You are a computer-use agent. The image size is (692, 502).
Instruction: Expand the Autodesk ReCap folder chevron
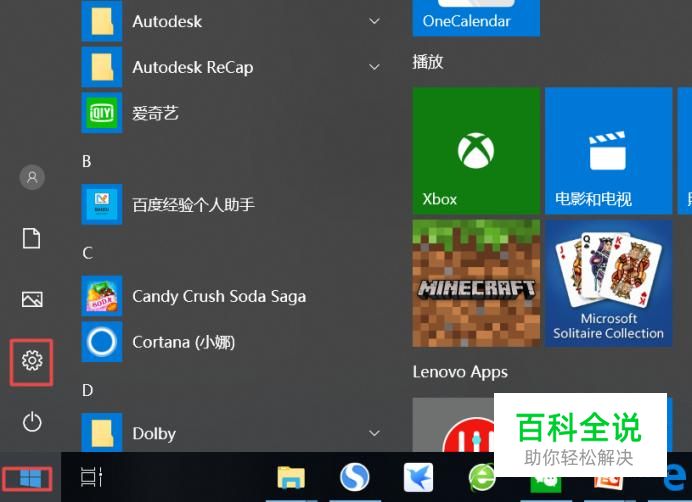[374, 67]
